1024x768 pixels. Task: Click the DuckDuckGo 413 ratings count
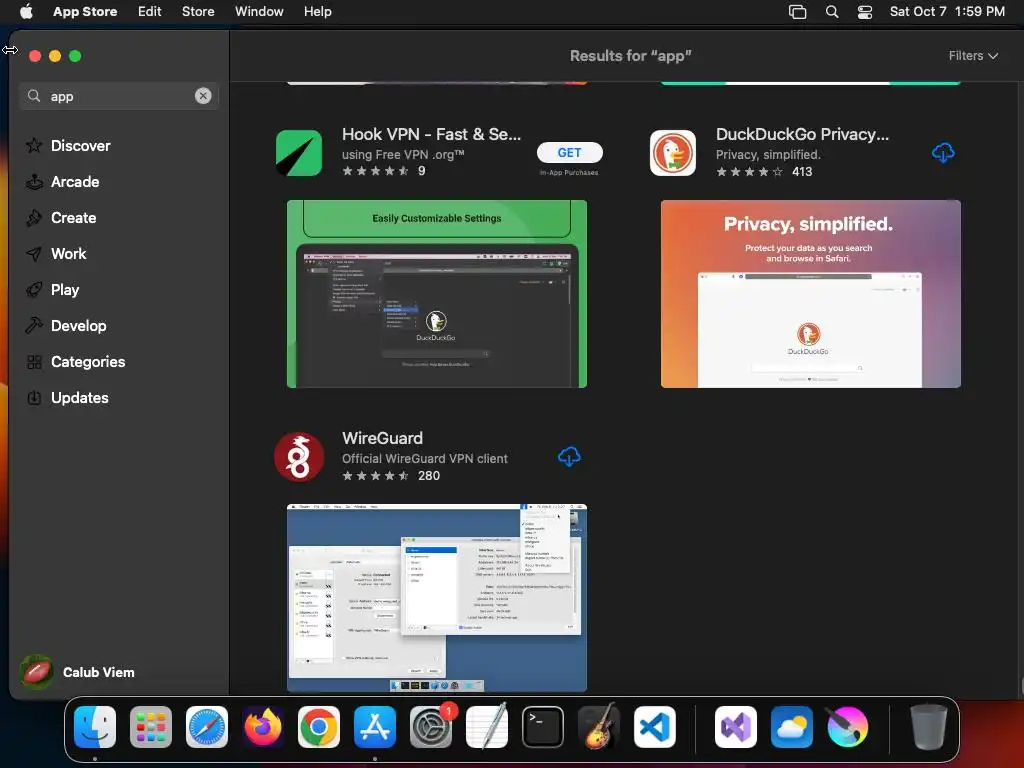point(802,172)
